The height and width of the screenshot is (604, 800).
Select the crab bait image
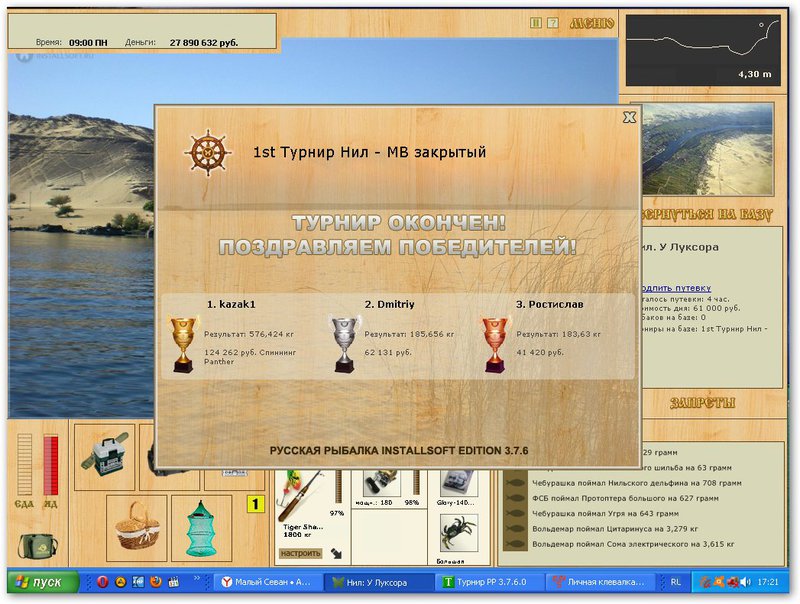(459, 533)
